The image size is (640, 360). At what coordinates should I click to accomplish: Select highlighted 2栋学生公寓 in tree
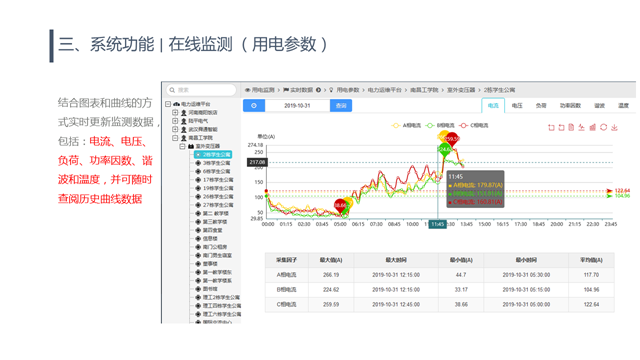pyautogui.click(x=213, y=155)
